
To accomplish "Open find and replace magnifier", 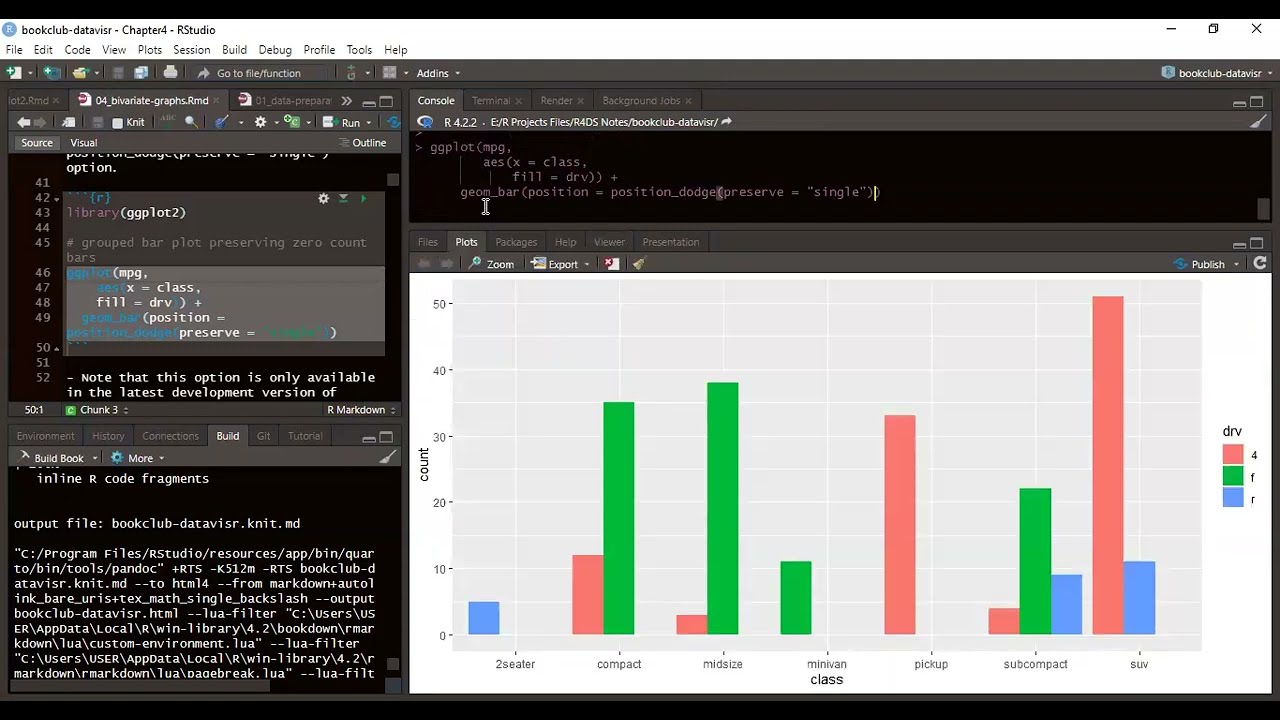I will [x=191, y=122].
